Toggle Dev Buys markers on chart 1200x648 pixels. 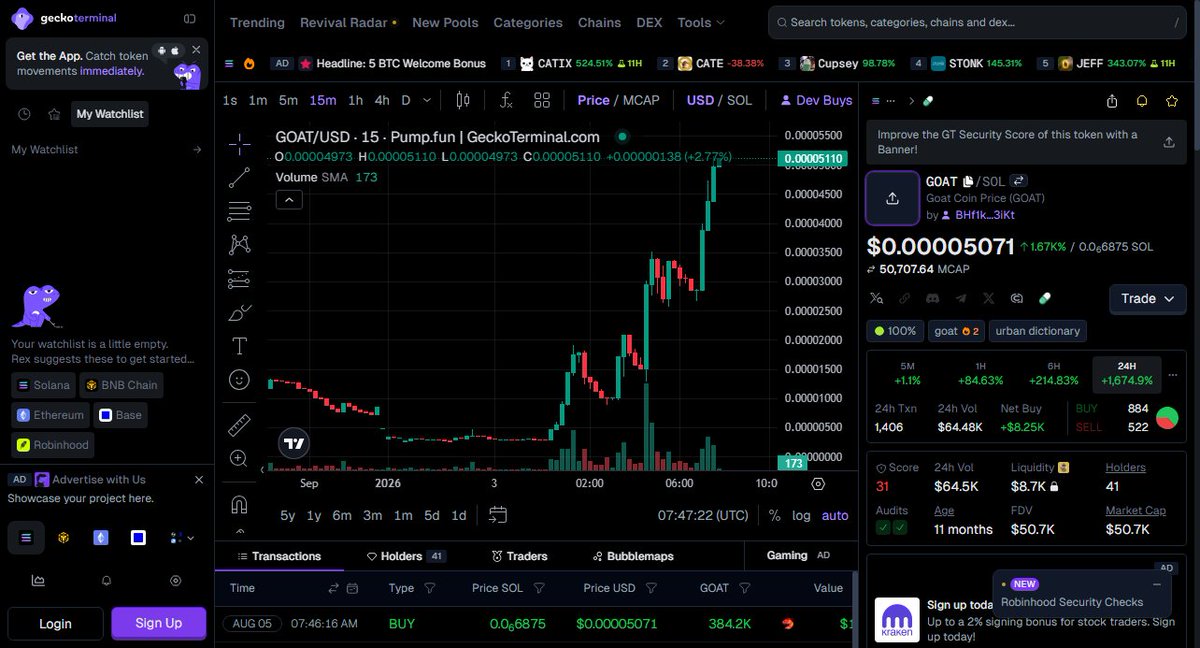tap(816, 100)
